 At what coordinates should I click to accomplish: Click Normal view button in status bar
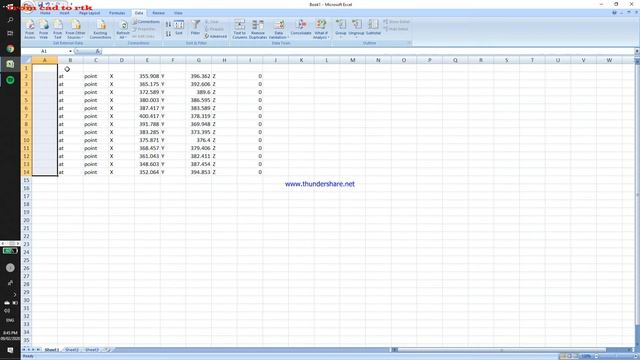(563, 356)
